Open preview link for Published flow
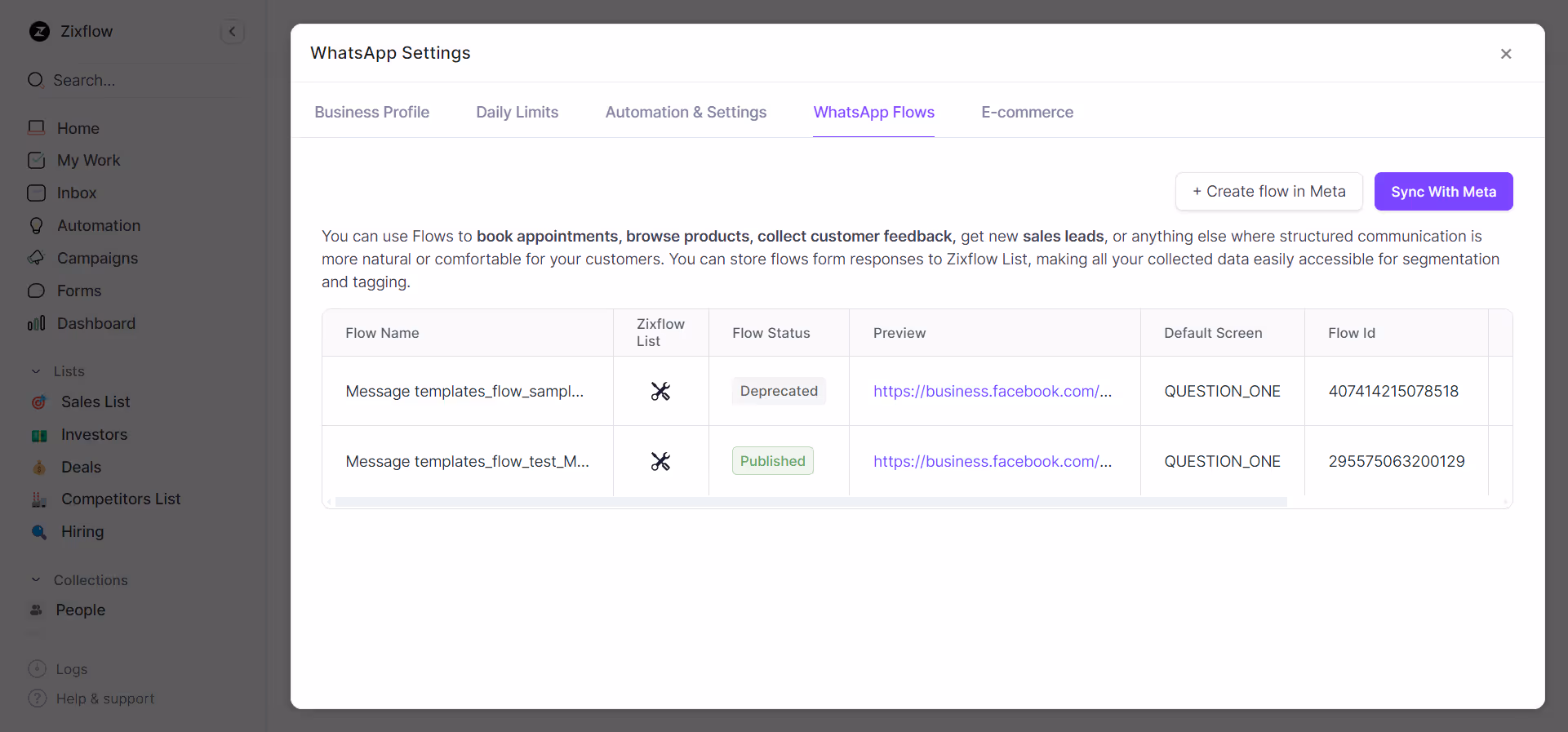 coord(993,461)
